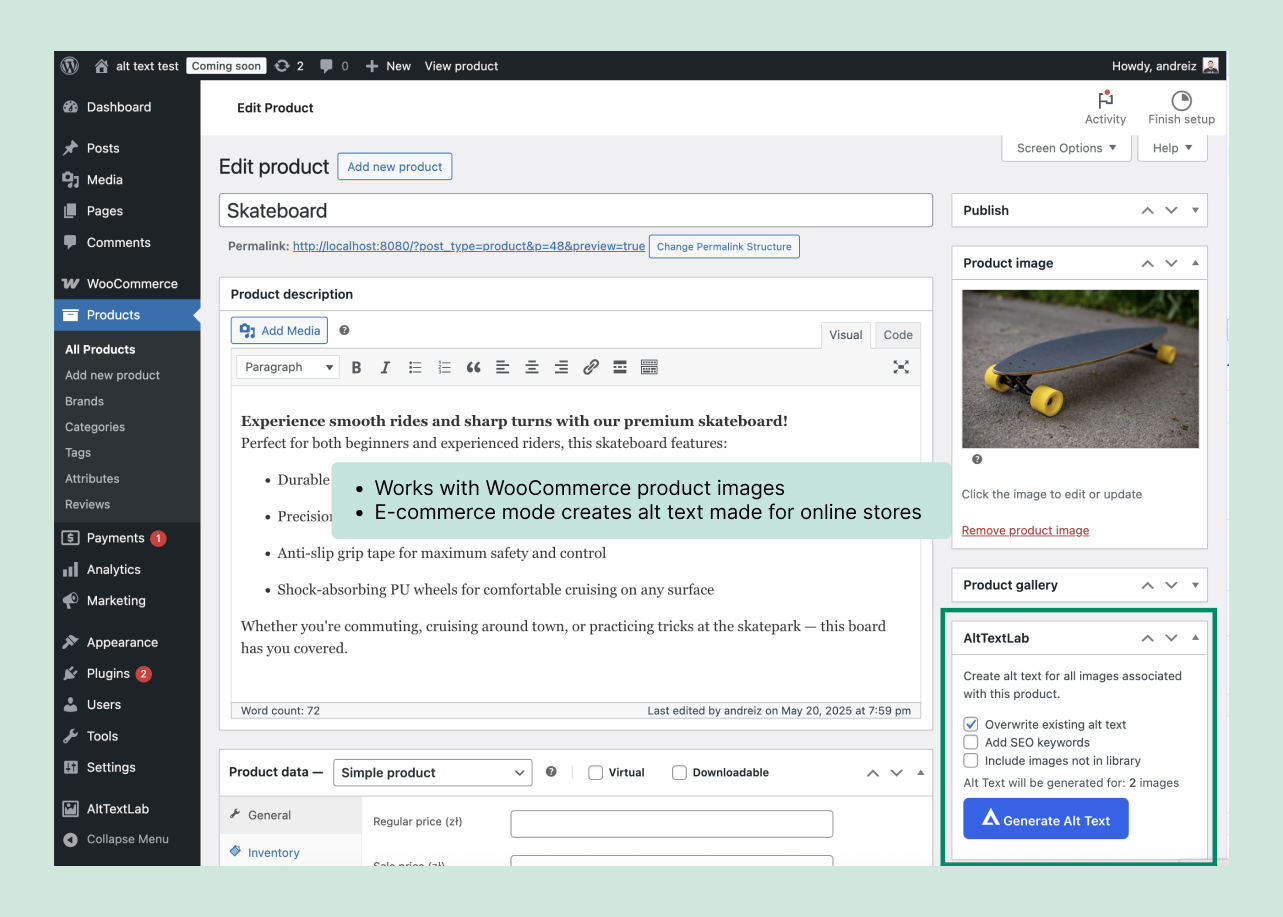
Task: Click the Bold formatting icon
Action: [356, 367]
